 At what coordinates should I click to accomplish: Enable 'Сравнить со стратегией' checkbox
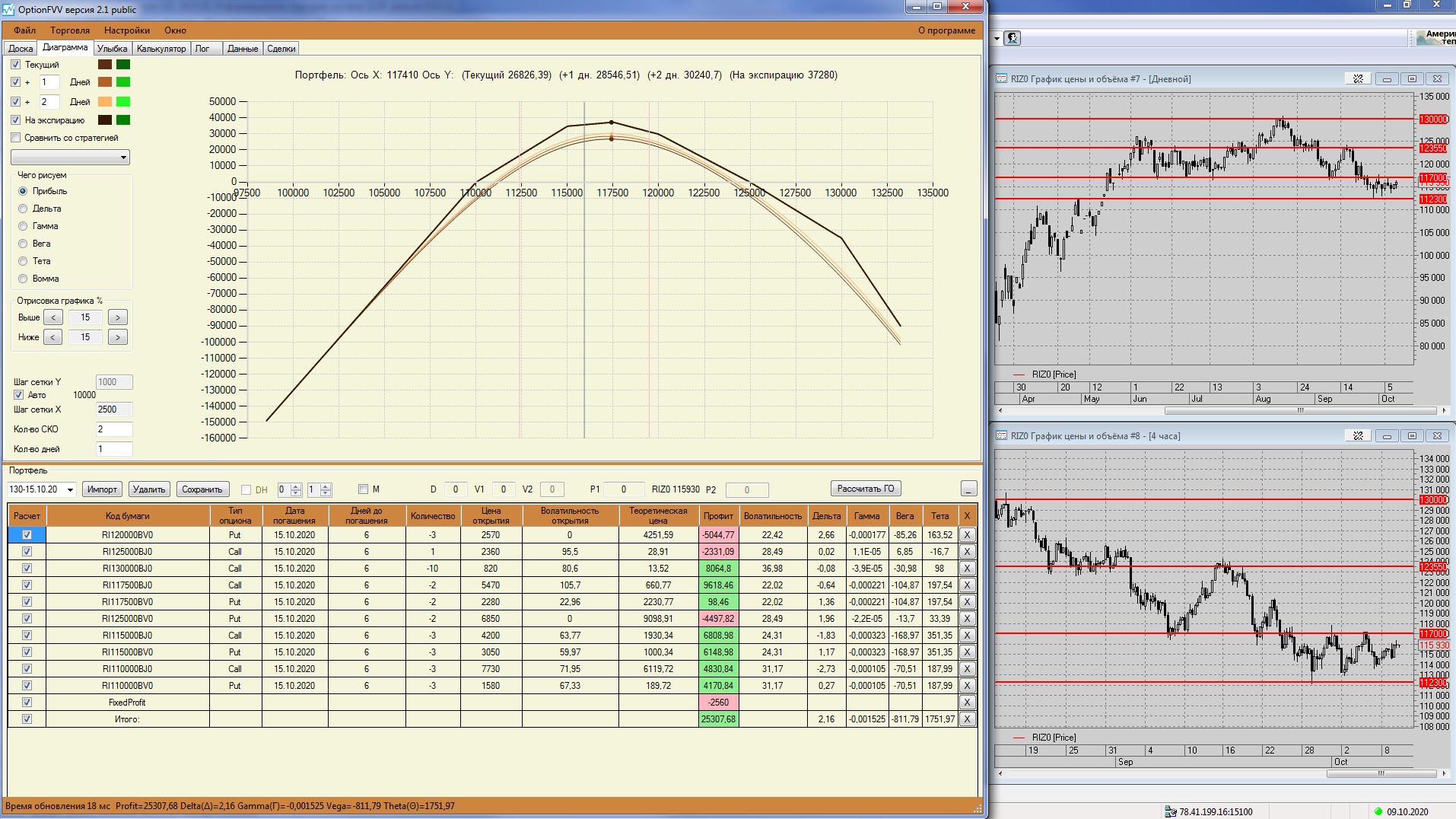click(16, 138)
